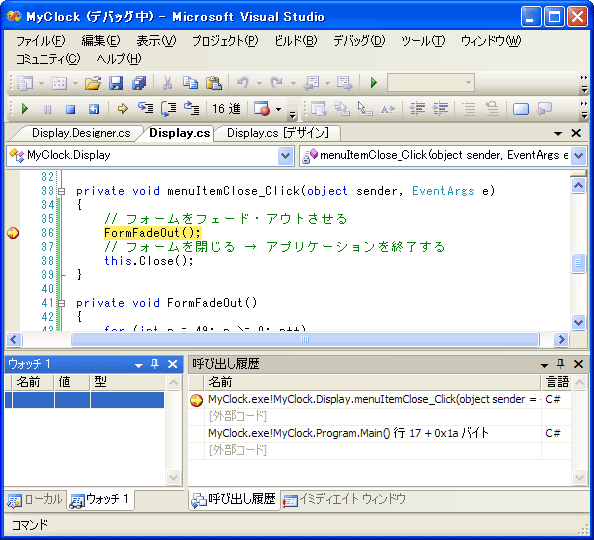Close the active document with the X button
Image resolution: width=594 pixels, height=540 pixels.
(576, 133)
